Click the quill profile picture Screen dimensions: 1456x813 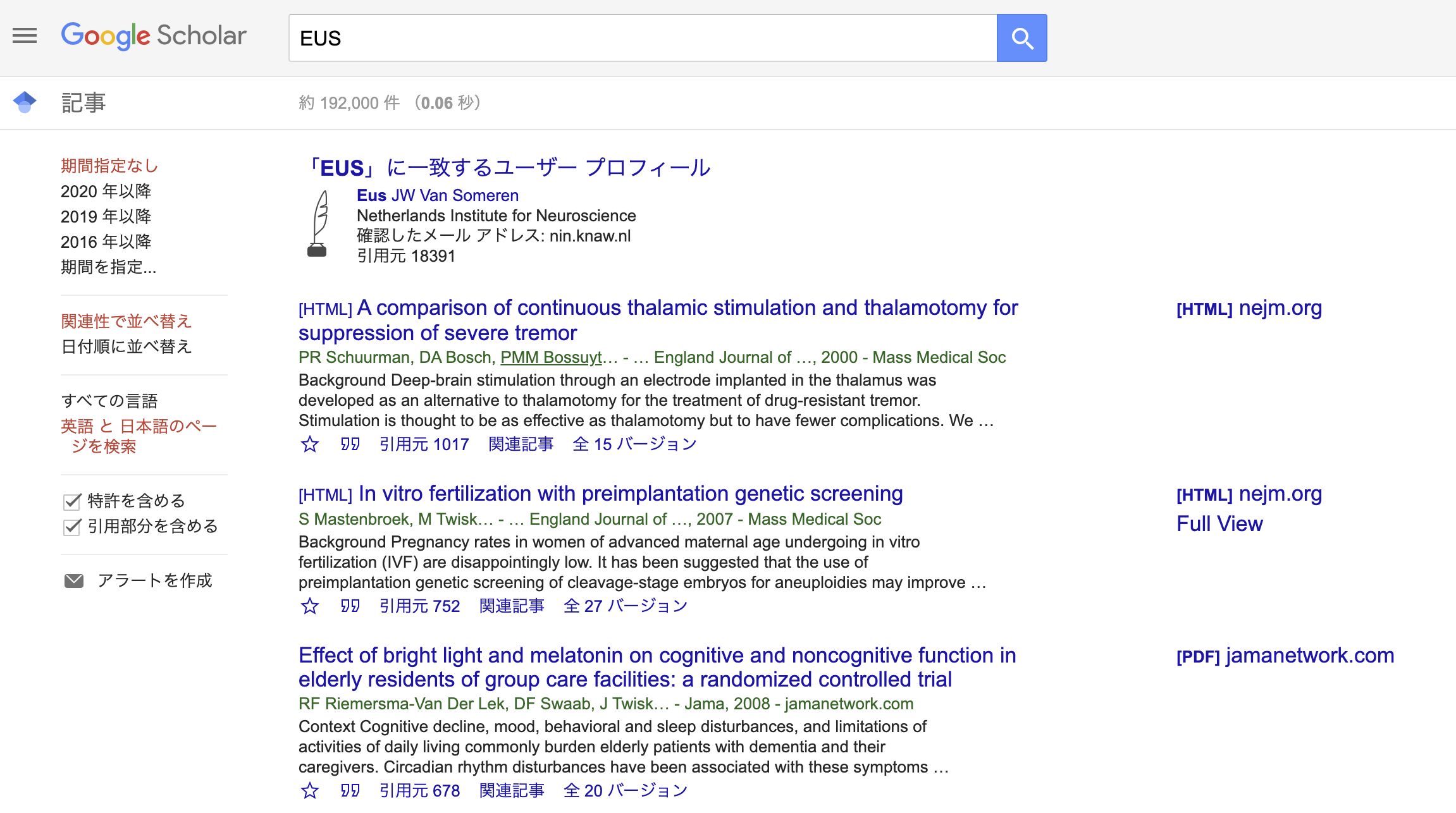318,224
